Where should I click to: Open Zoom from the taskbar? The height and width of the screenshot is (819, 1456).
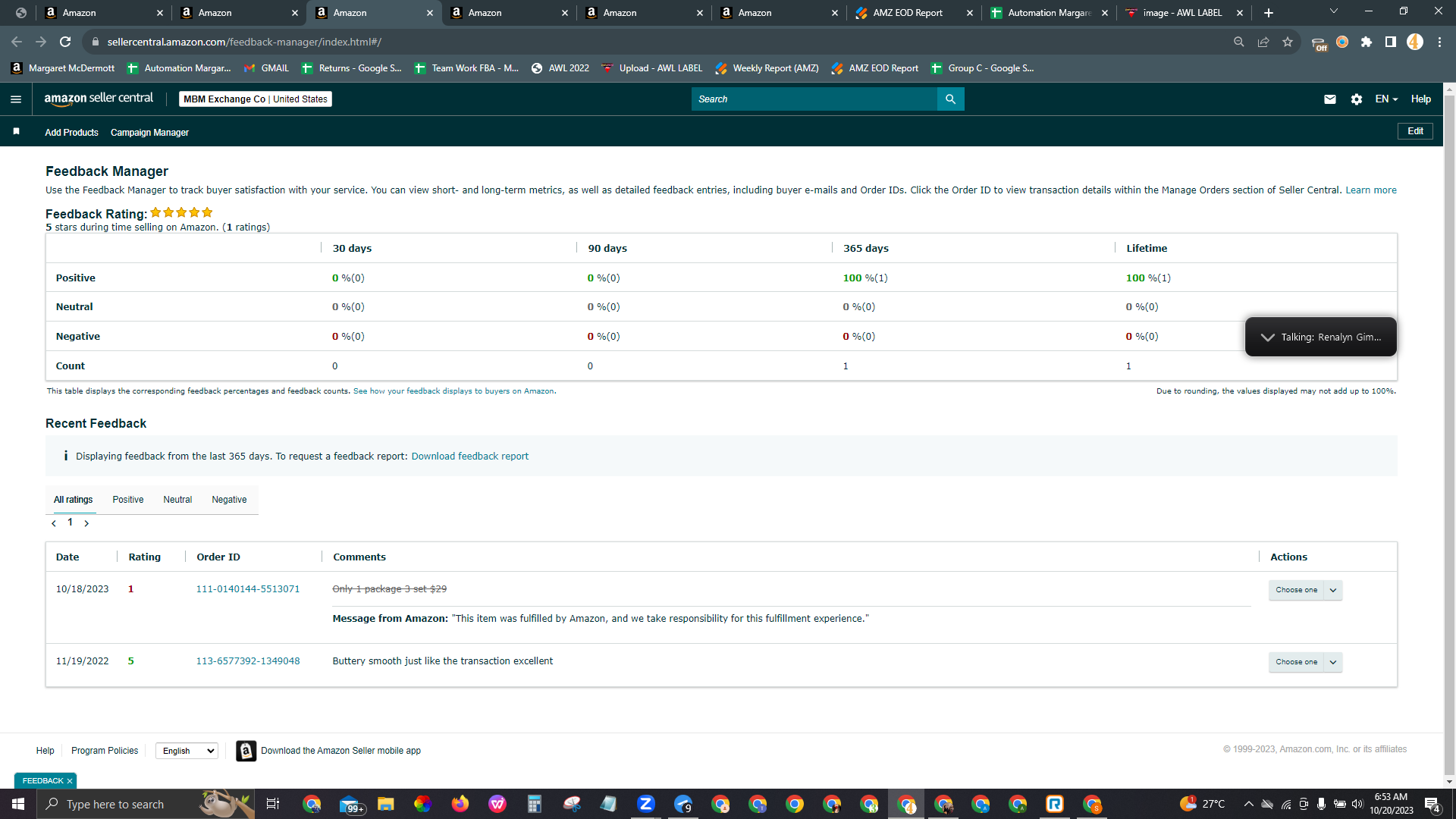point(646,804)
